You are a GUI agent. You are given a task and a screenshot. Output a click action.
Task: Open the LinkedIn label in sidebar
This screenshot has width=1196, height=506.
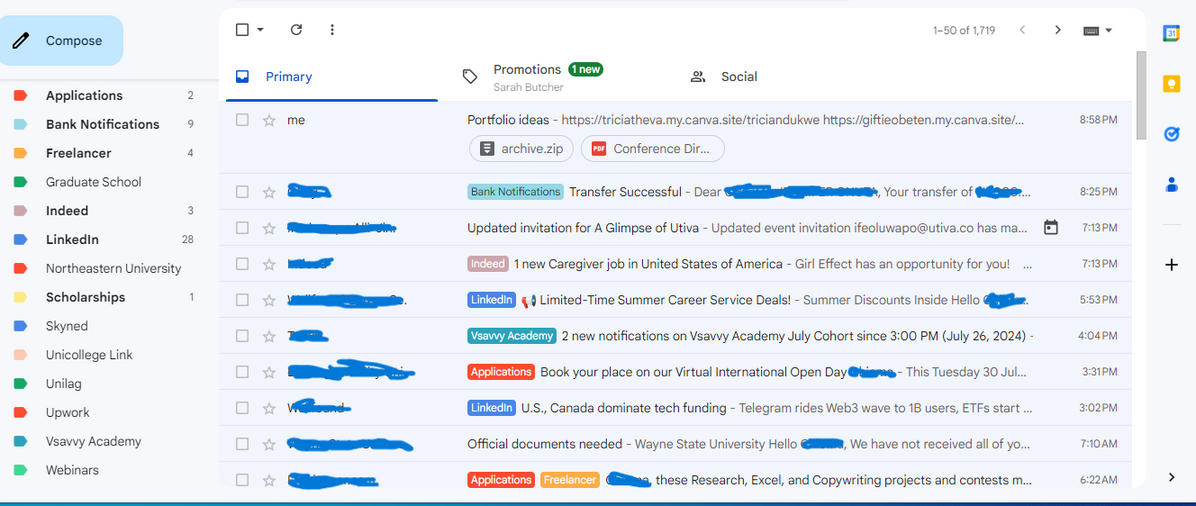click(x=72, y=240)
